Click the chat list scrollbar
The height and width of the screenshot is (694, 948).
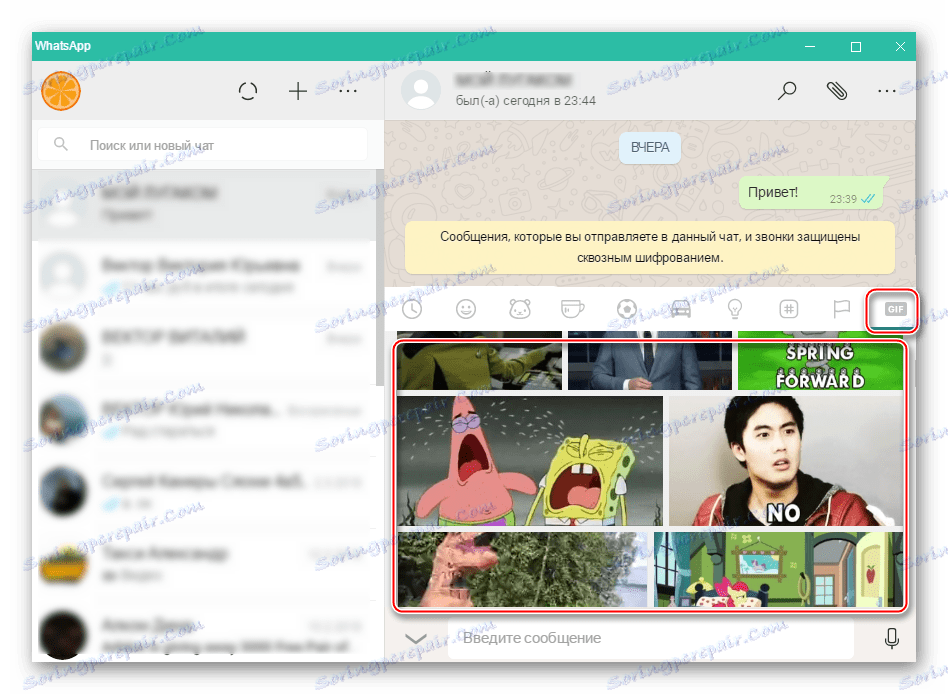point(380,277)
